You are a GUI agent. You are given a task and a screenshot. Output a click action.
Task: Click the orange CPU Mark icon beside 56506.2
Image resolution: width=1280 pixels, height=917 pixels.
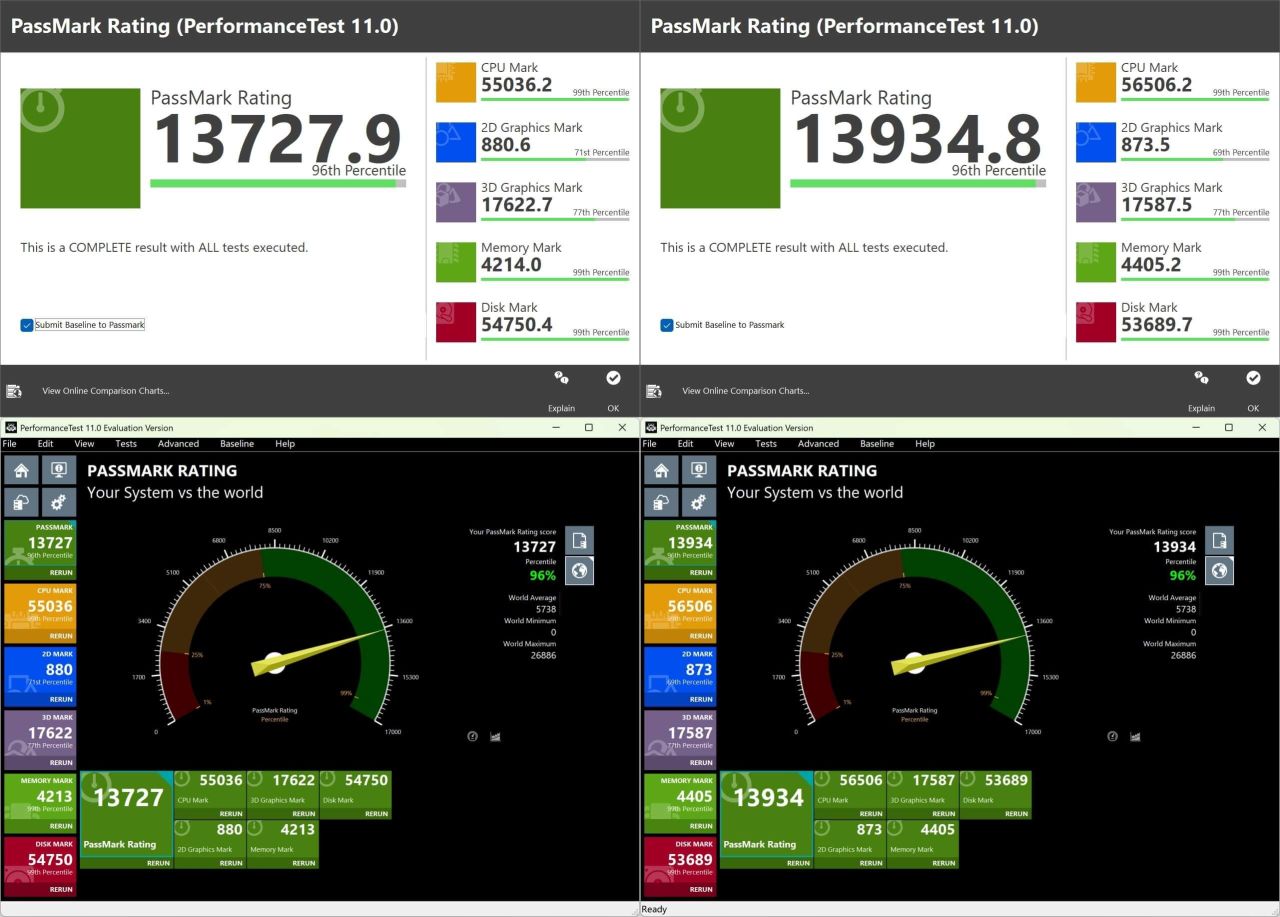point(1096,82)
